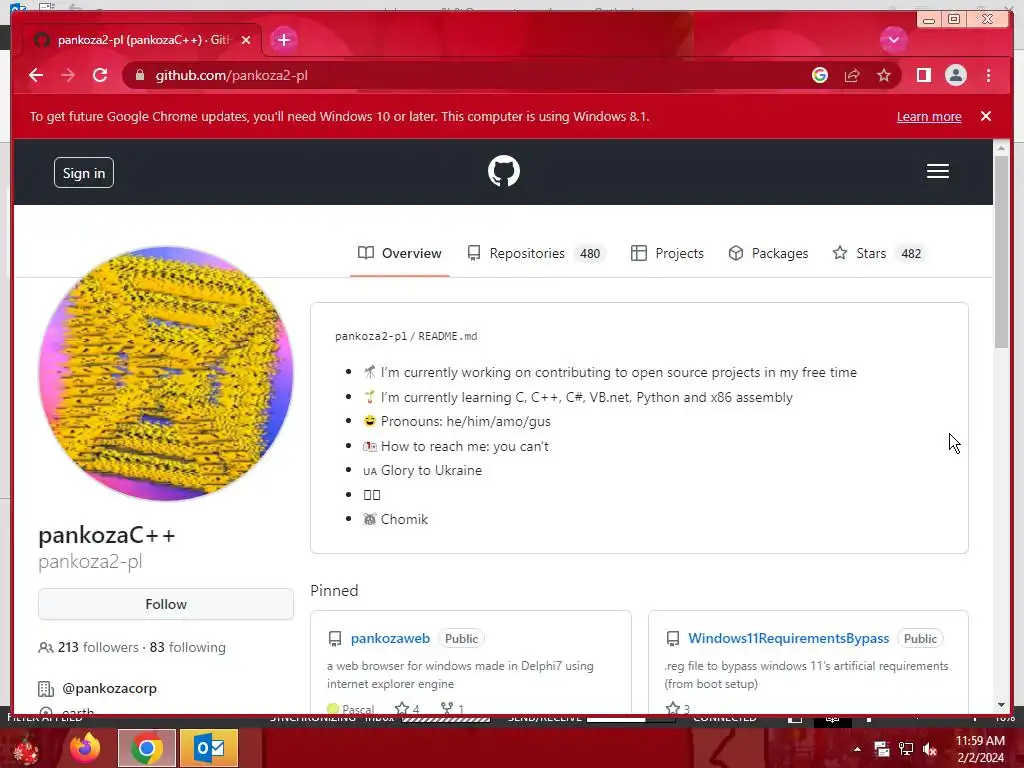Click the Action Center flag tray icon
The height and width of the screenshot is (768, 1024).
(x=882, y=749)
